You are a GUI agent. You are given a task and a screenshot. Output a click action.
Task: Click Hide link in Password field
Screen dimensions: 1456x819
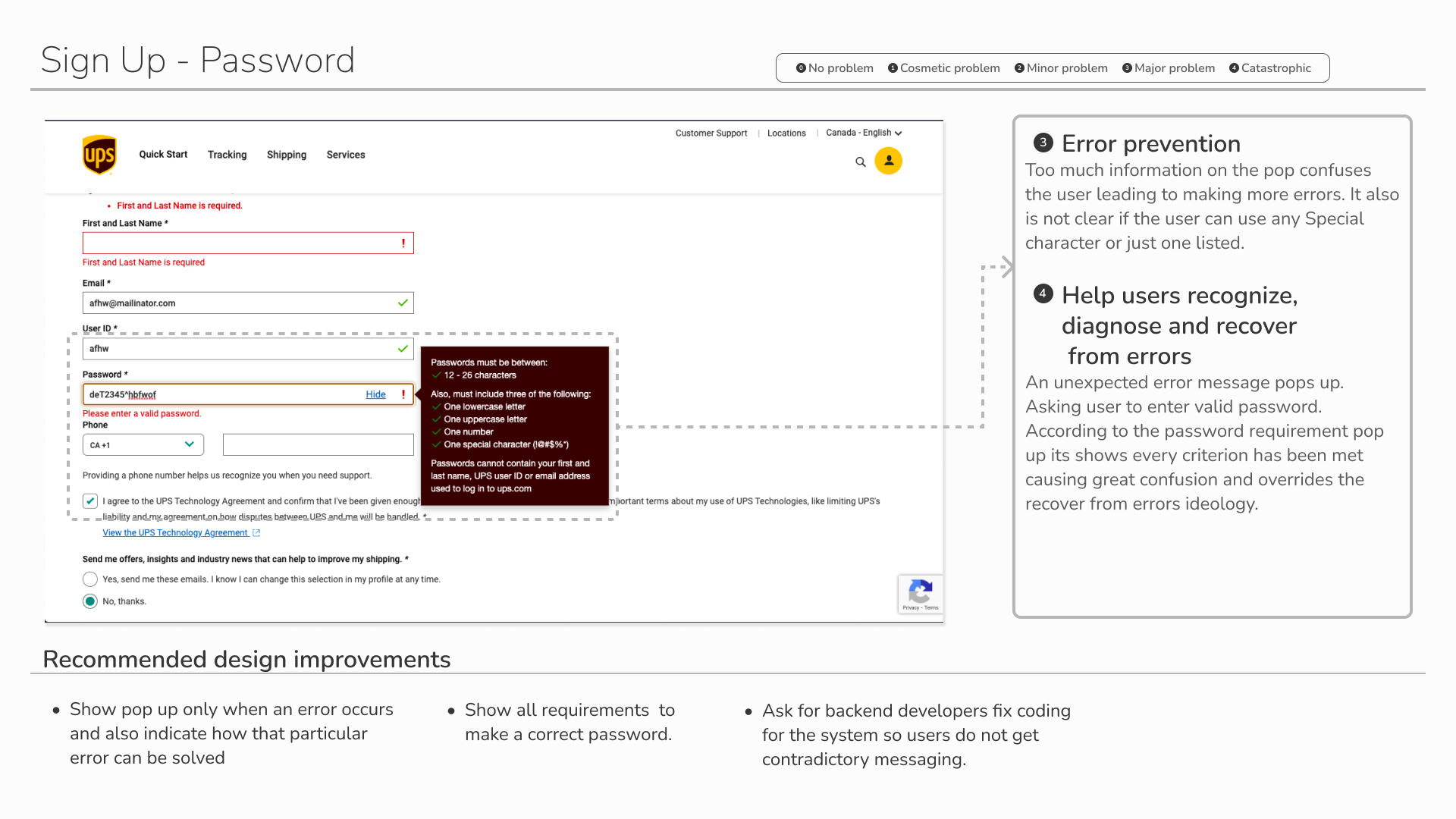tap(375, 394)
